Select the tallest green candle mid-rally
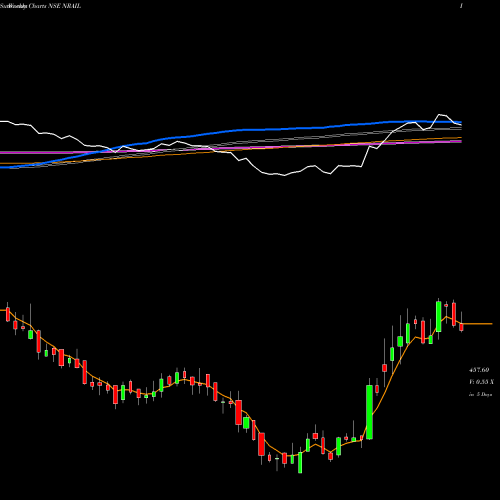Image resolution: width=500 pixels, height=500 pixels. (369, 412)
